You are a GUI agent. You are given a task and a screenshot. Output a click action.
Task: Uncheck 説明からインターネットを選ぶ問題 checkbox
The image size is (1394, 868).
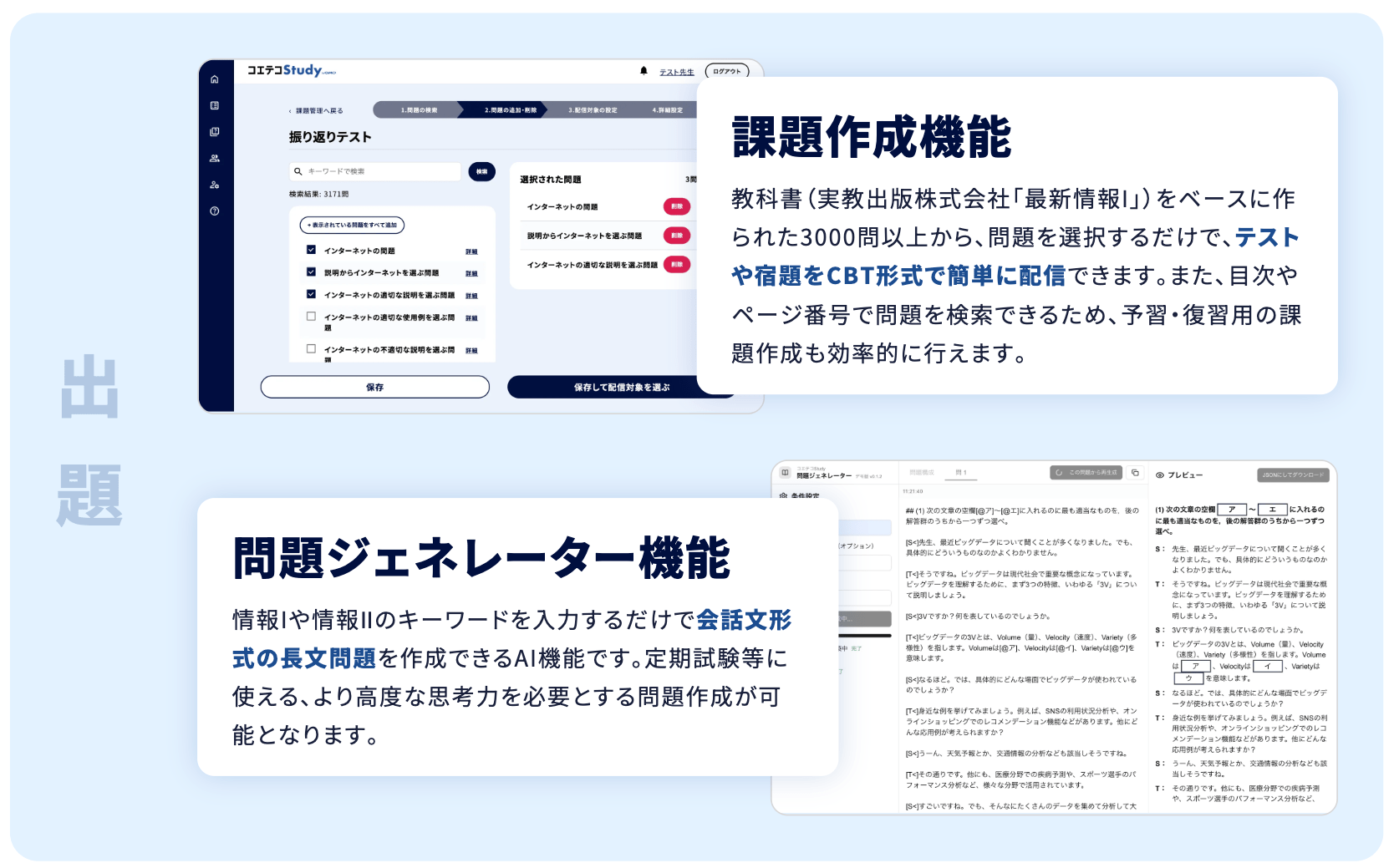[311, 272]
